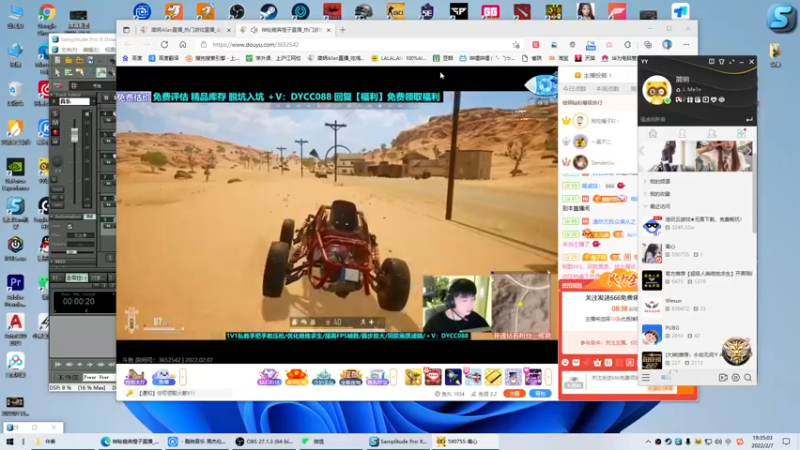Open the browser settings and more menu

pos(686,44)
